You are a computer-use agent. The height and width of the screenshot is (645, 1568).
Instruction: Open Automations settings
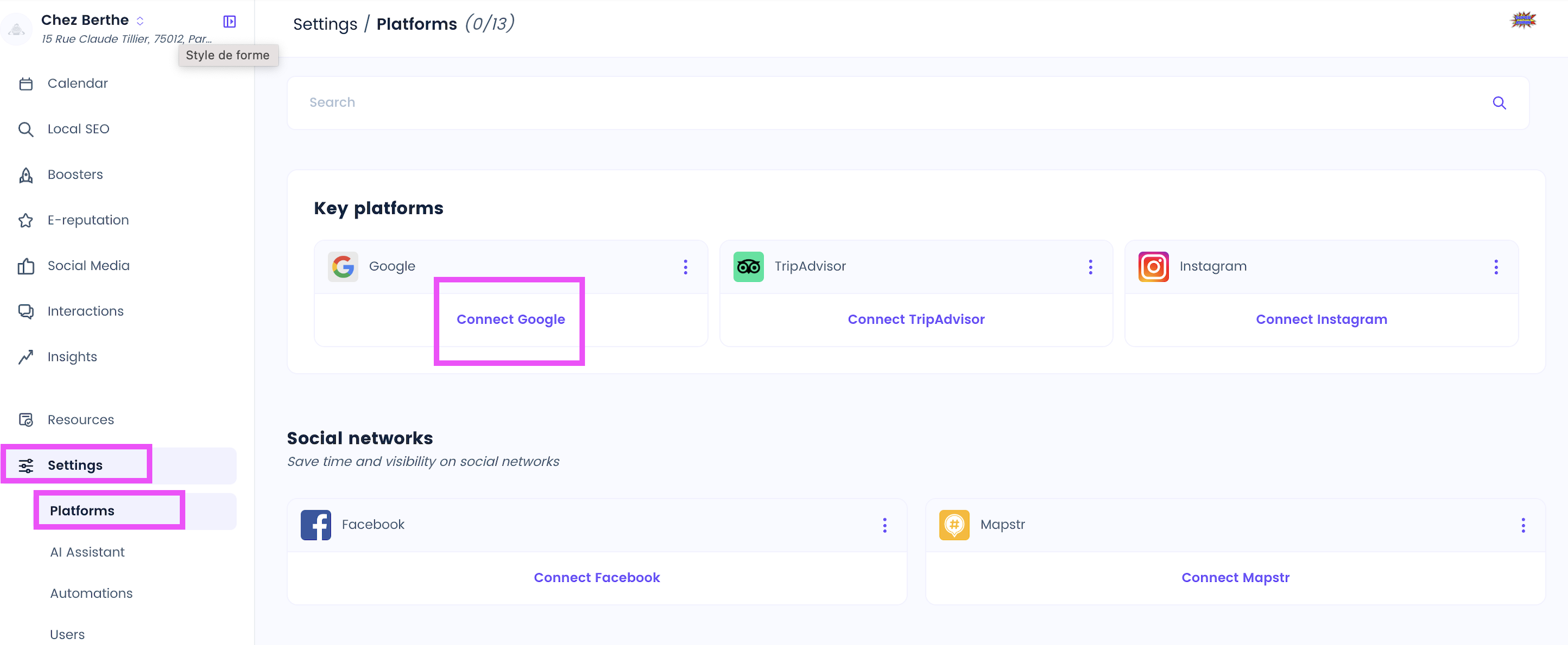click(91, 593)
